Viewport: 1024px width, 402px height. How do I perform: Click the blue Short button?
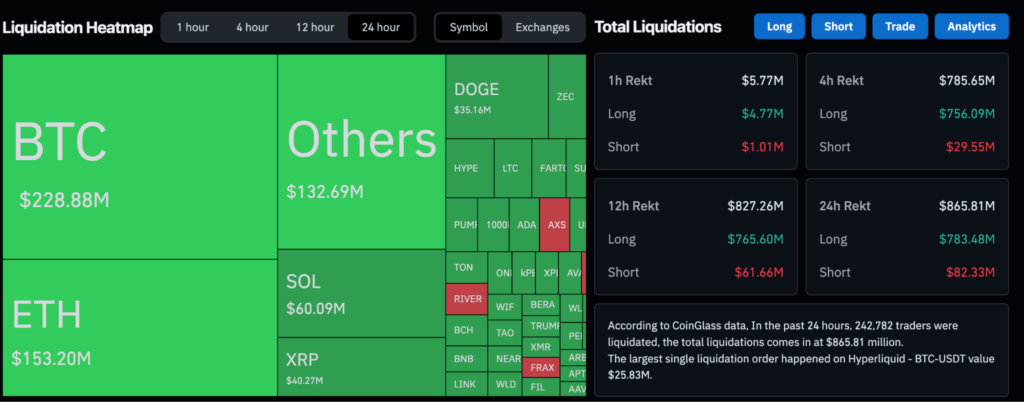pyautogui.click(x=839, y=27)
